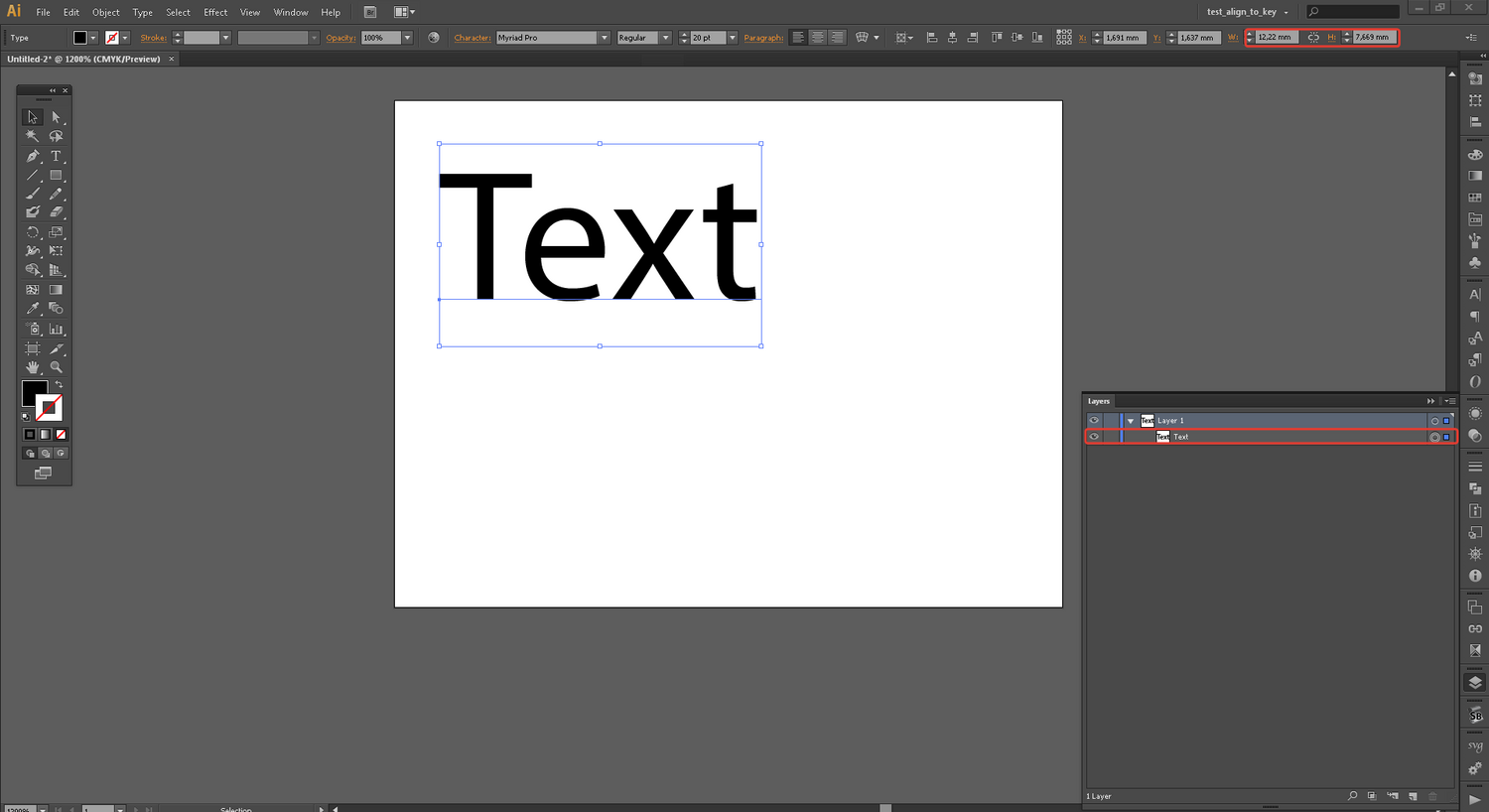Choose the Hand tool

coord(33,367)
